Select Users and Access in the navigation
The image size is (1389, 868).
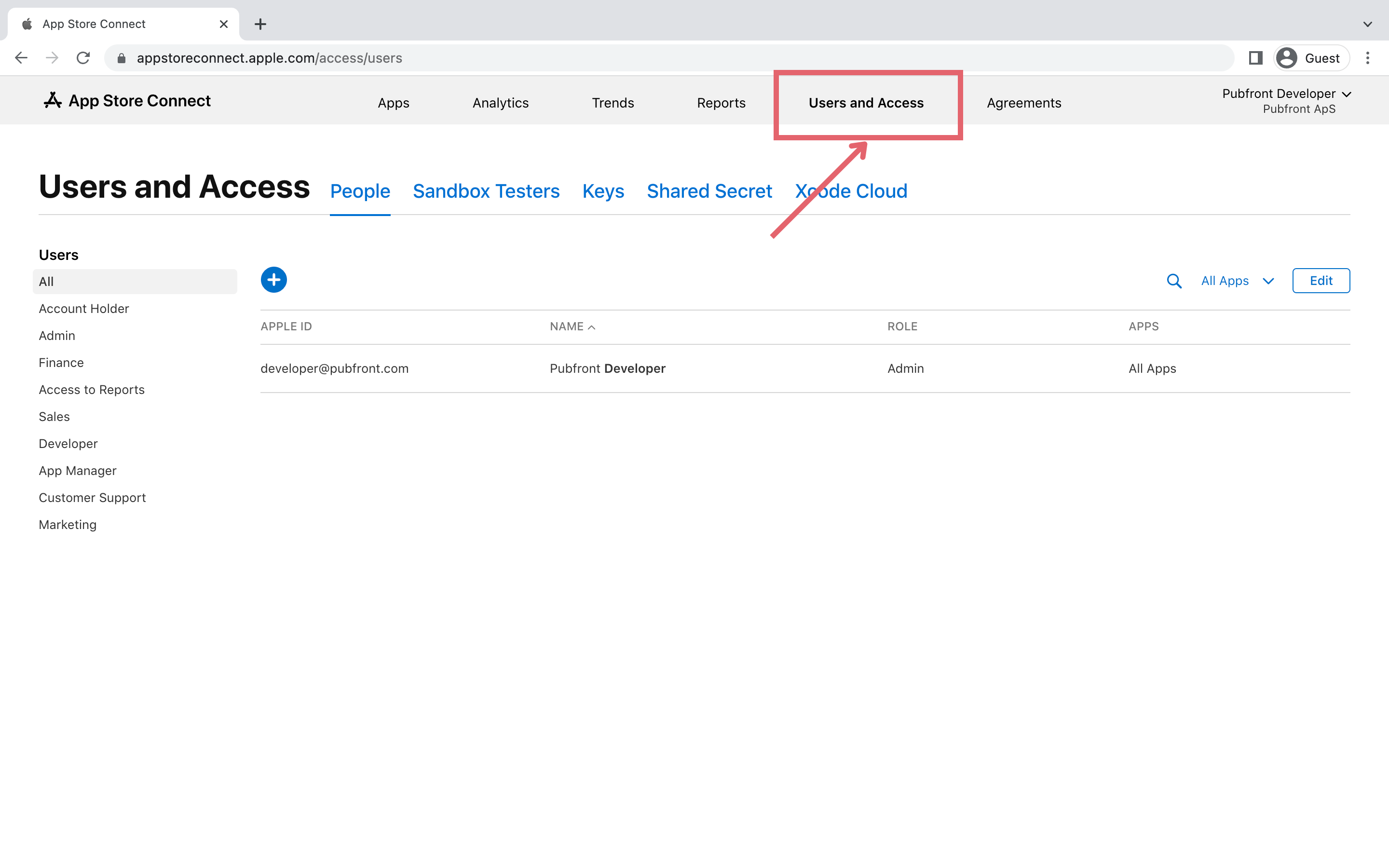866,103
